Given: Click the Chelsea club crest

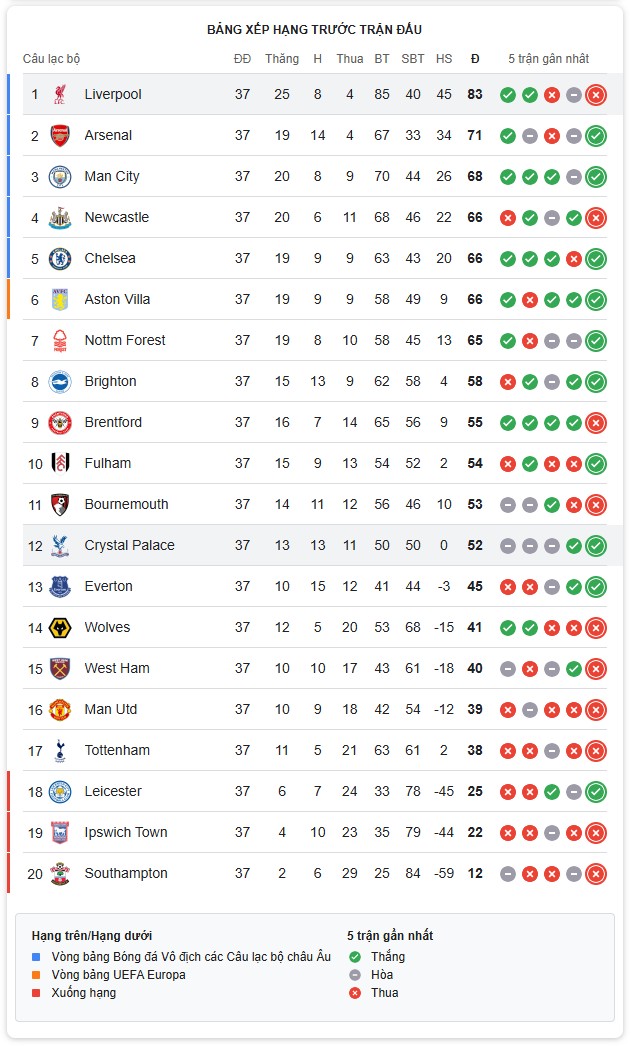Looking at the screenshot, I should [60, 259].
